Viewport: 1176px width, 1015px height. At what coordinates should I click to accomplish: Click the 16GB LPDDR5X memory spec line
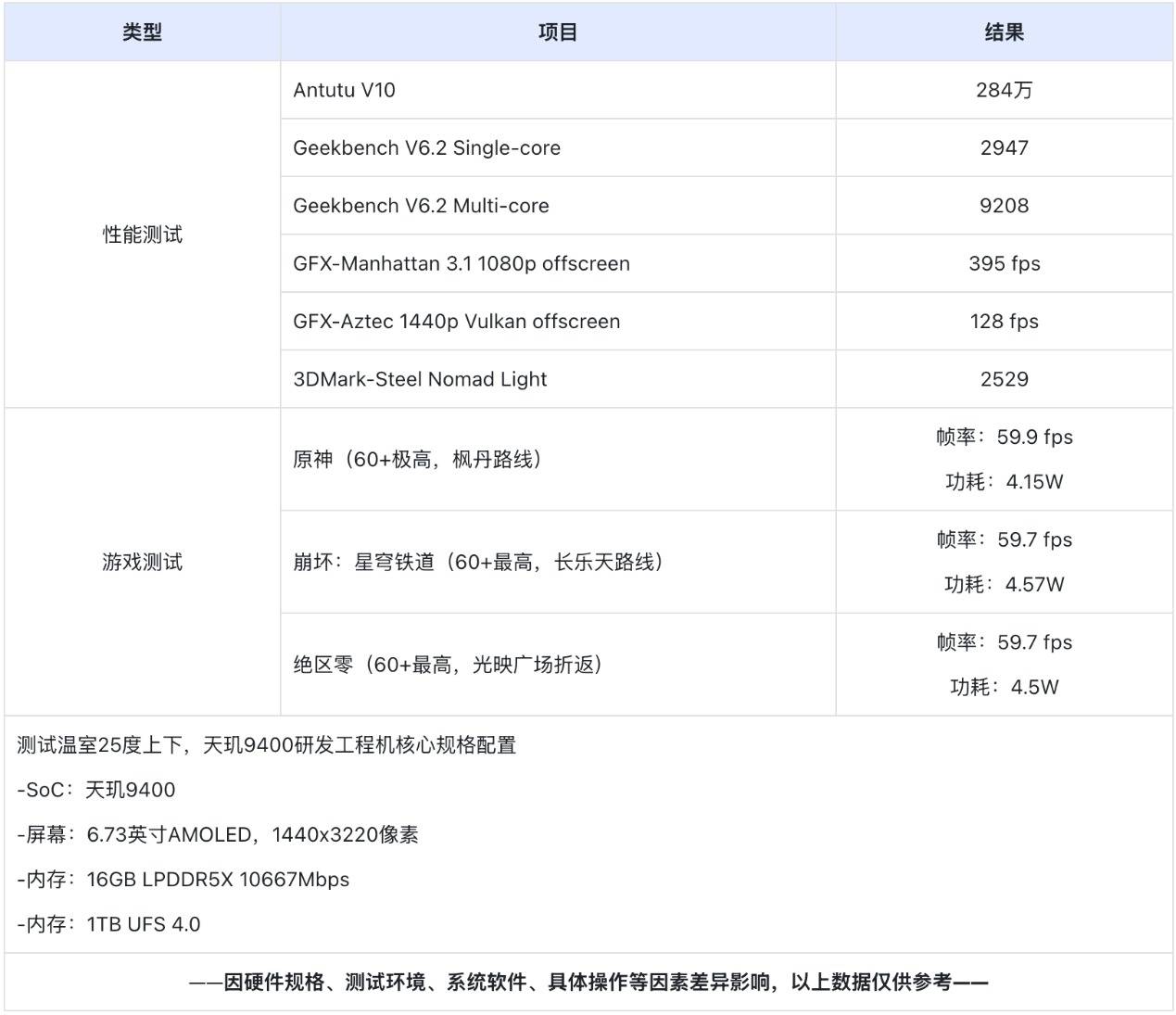[x=183, y=880]
